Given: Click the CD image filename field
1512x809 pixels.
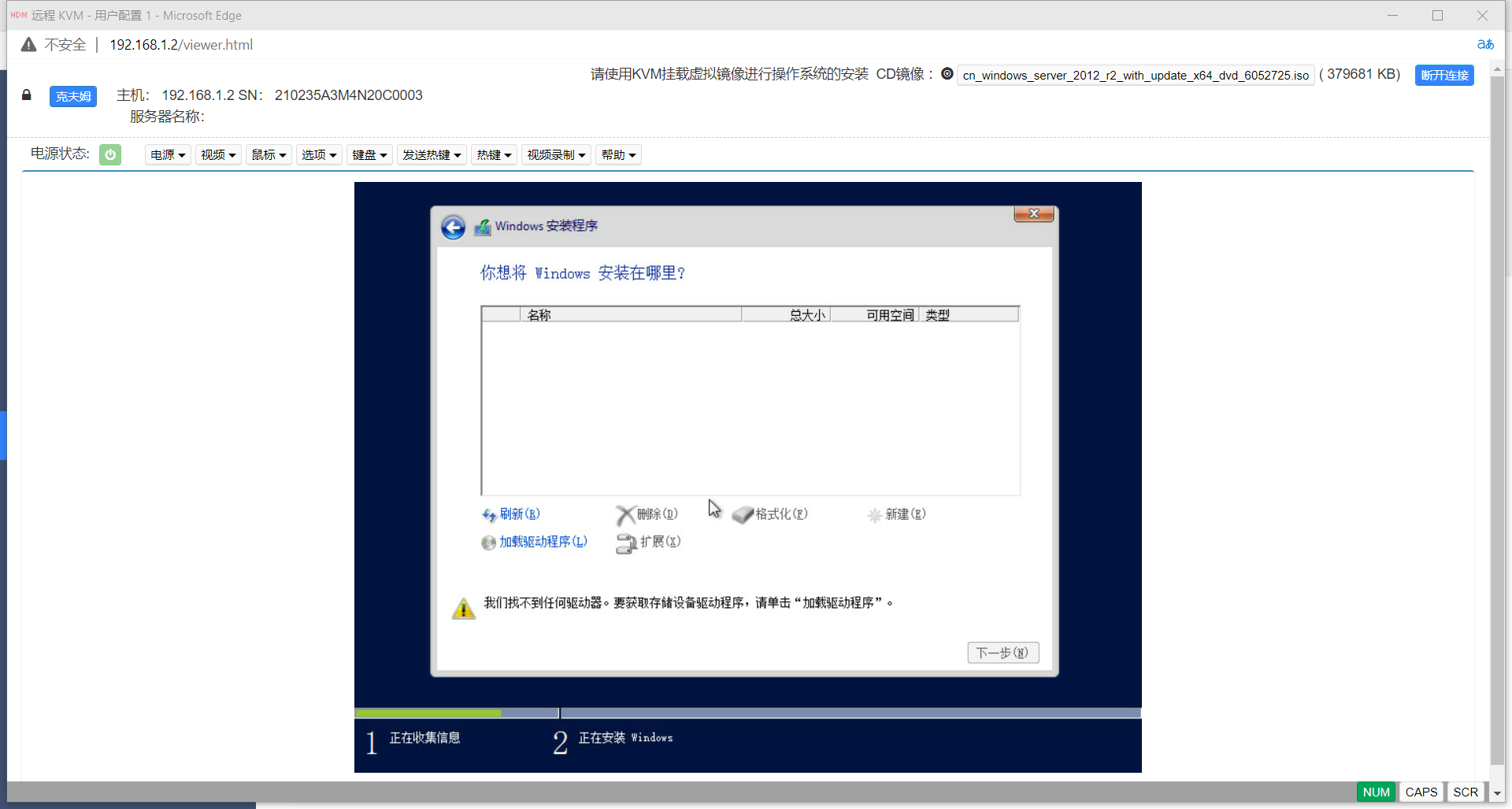Looking at the screenshot, I should 1136,76.
